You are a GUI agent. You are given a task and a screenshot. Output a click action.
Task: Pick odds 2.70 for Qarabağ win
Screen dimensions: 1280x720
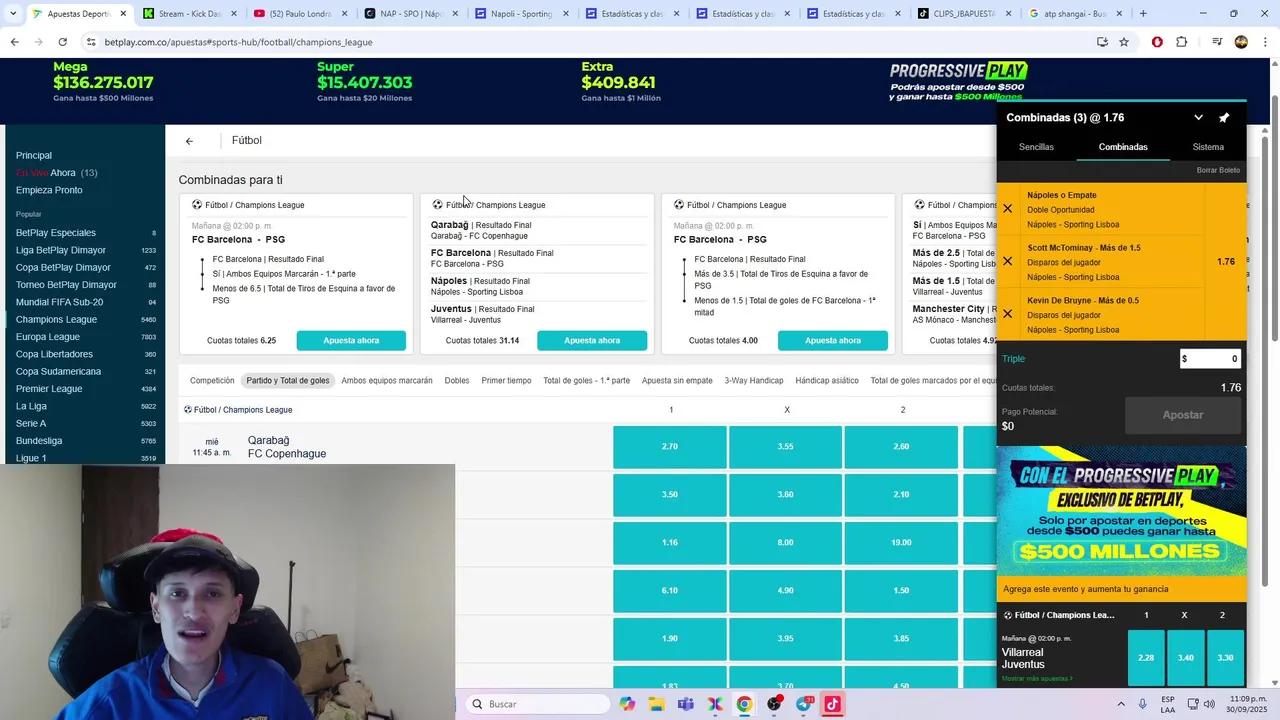[670, 447]
